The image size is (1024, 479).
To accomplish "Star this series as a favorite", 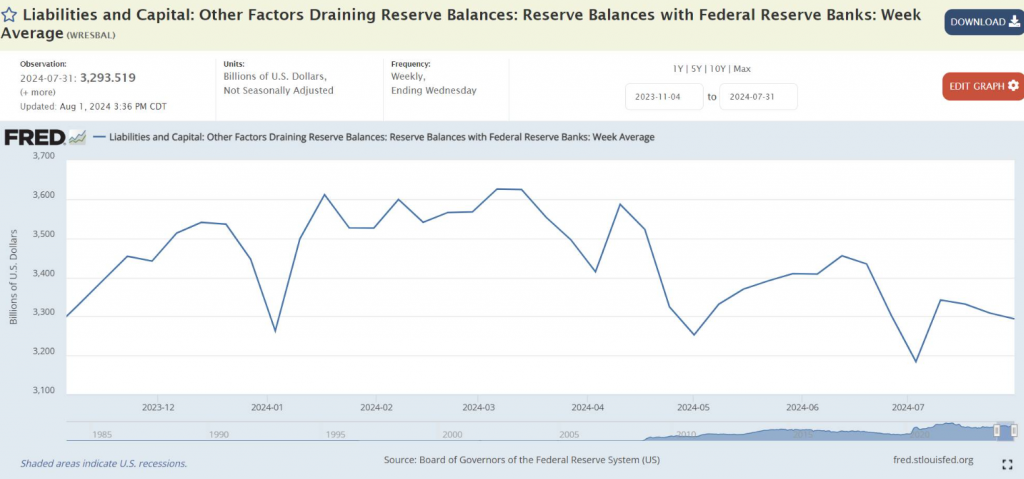I will click(x=9, y=17).
